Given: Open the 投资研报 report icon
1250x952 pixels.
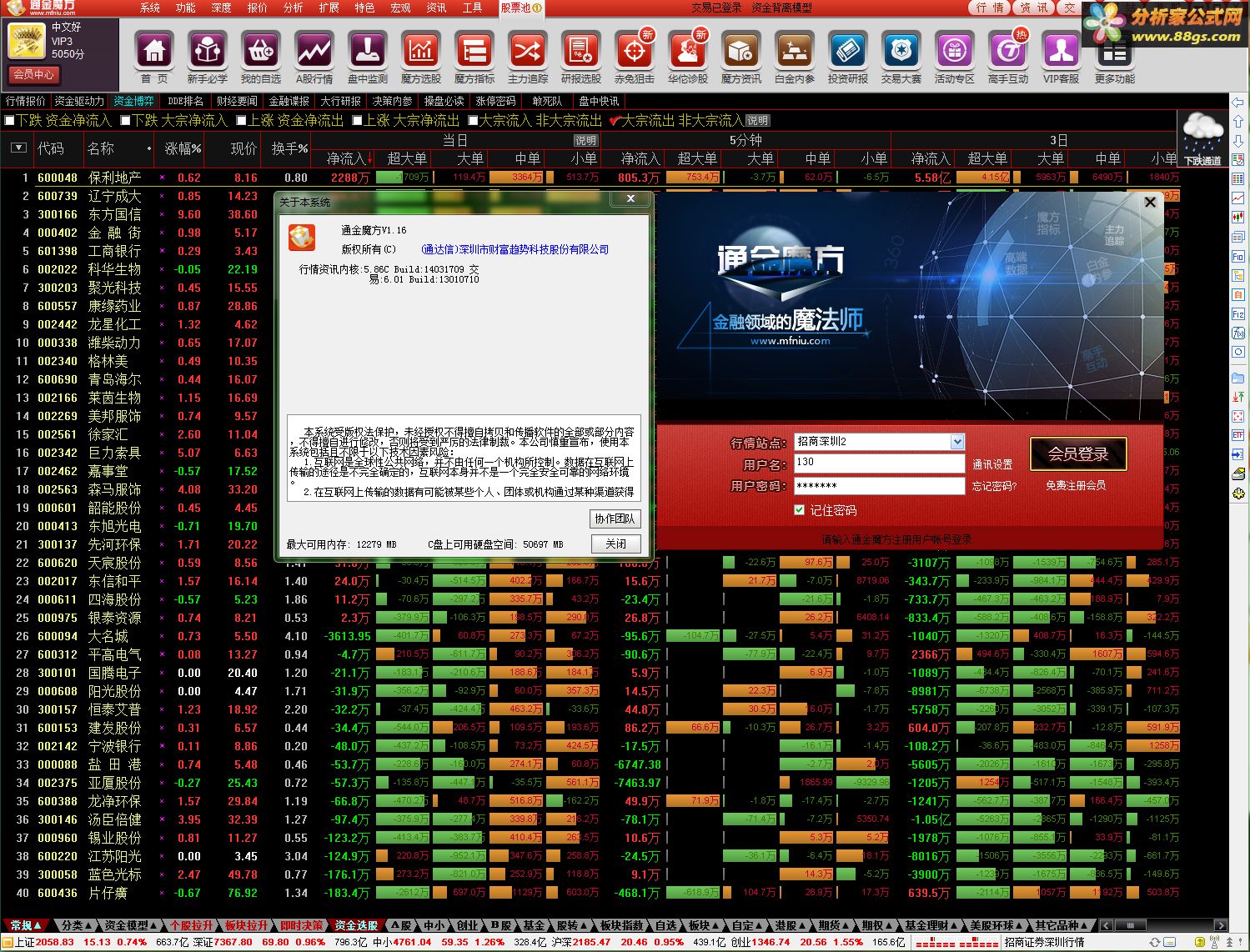Looking at the screenshot, I should click(x=848, y=52).
